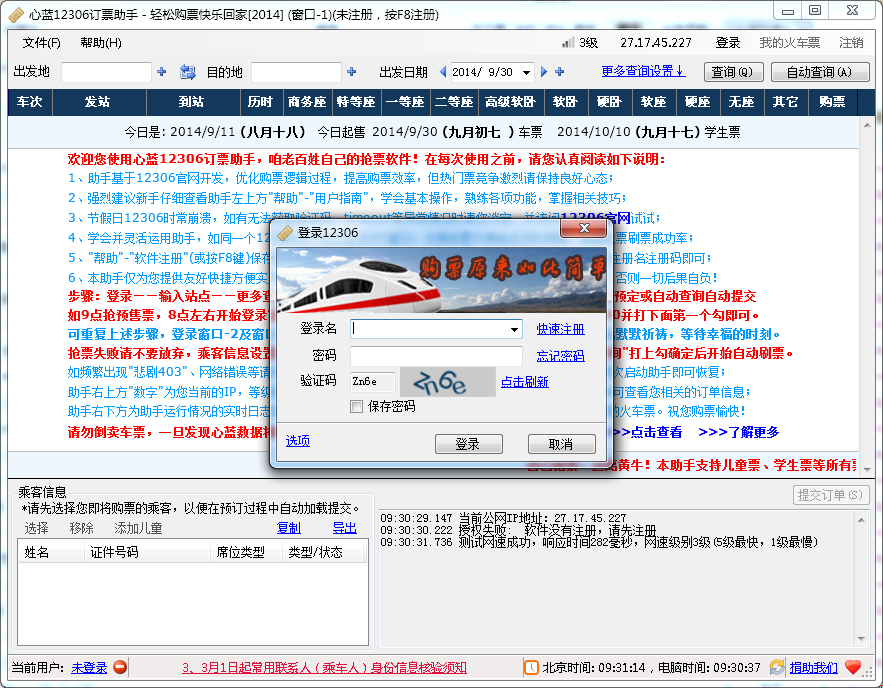This screenshot has width=883, height=688.
Task: Click the >>点击查看 link
Action: pyautogui.click(x=646, y=432)
